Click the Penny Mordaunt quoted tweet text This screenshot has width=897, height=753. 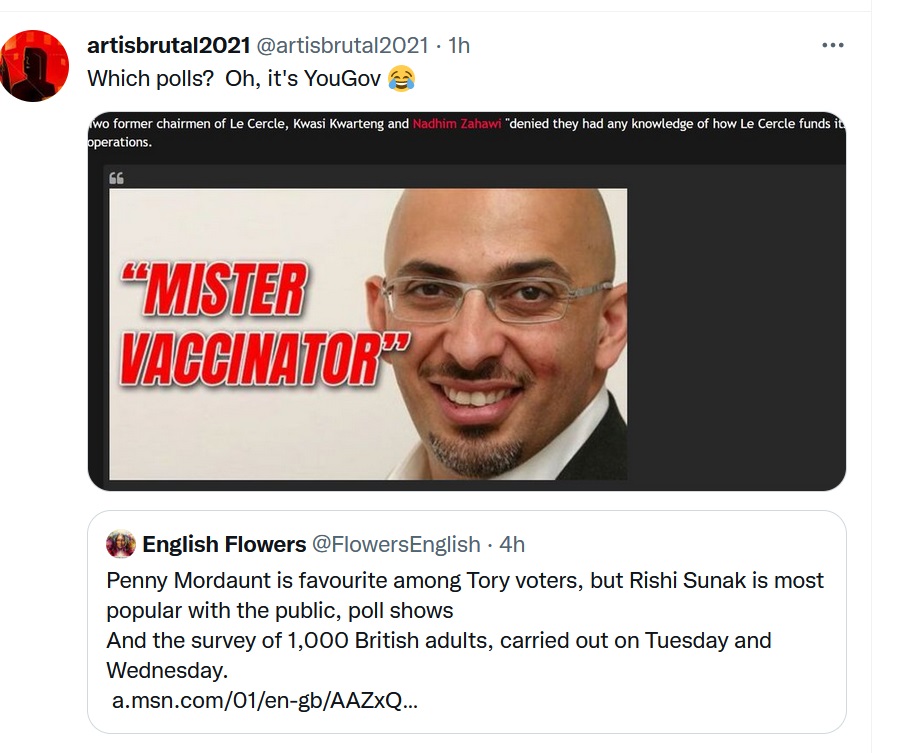click(x=465, y=595)
